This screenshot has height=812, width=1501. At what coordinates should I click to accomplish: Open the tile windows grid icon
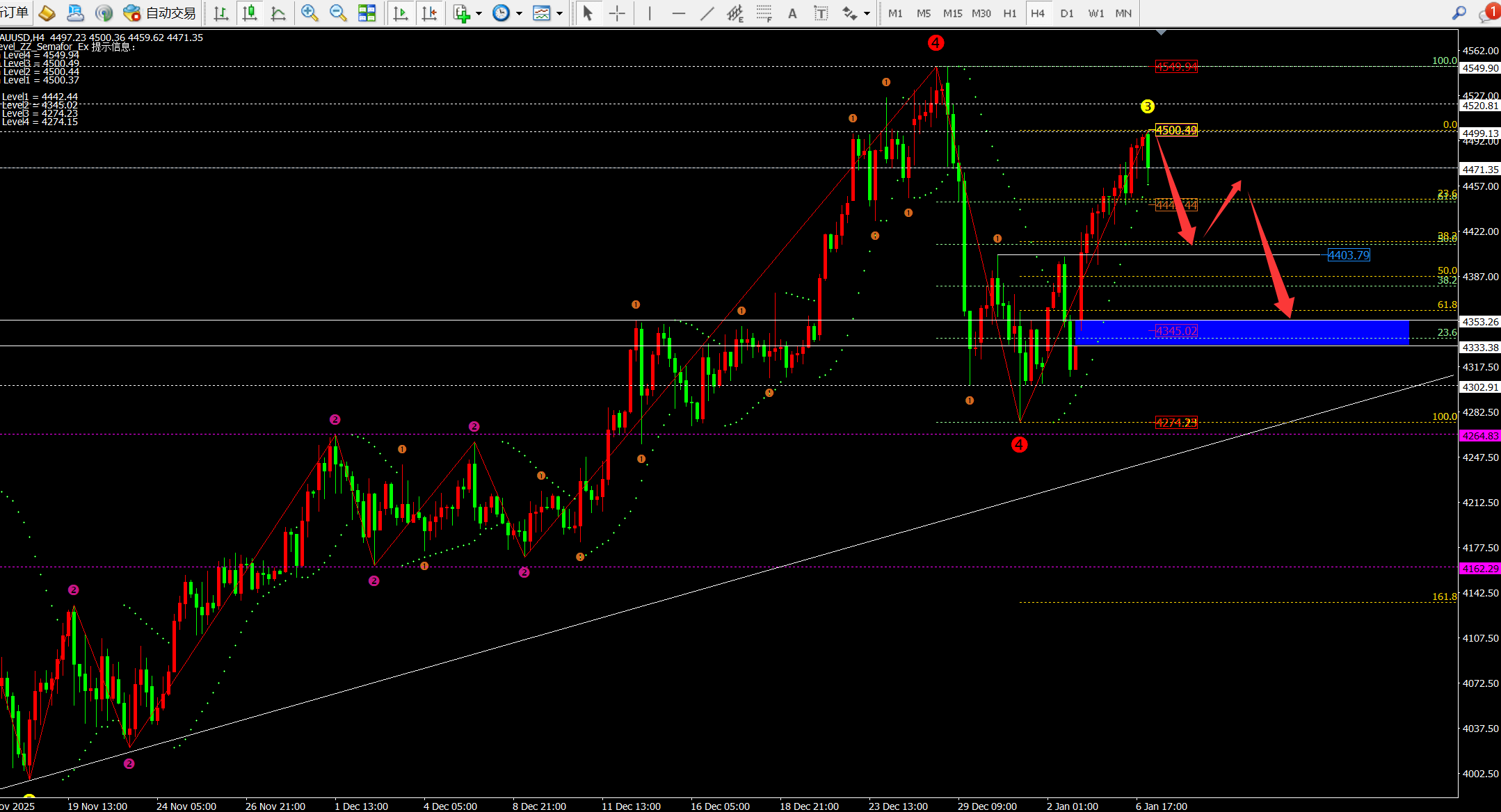coord(367,13)
